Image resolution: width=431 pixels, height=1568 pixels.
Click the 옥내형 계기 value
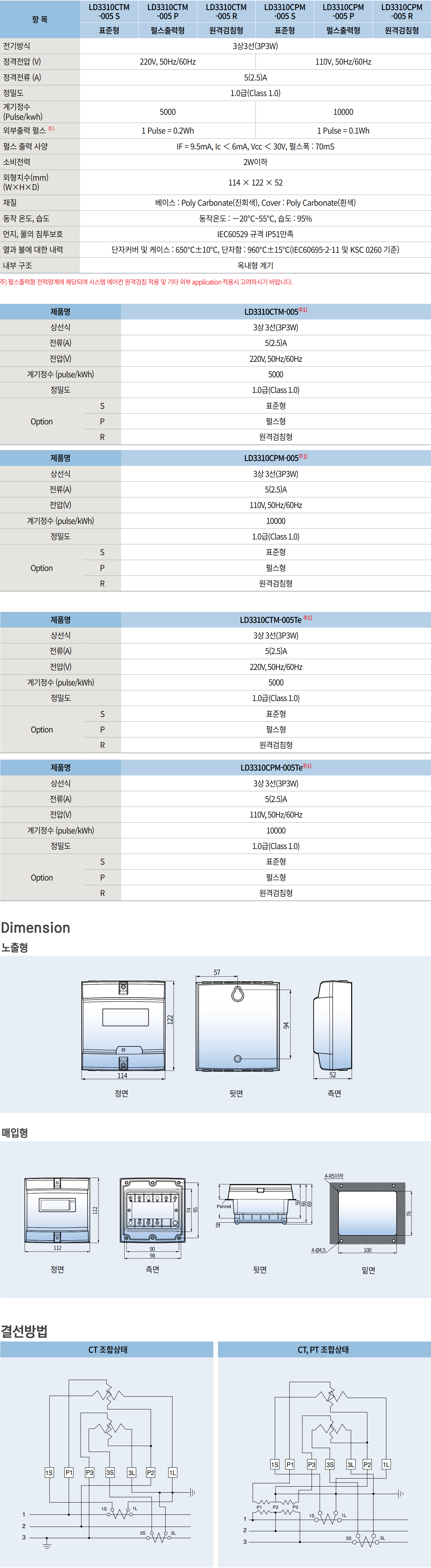tap(255, 265)
